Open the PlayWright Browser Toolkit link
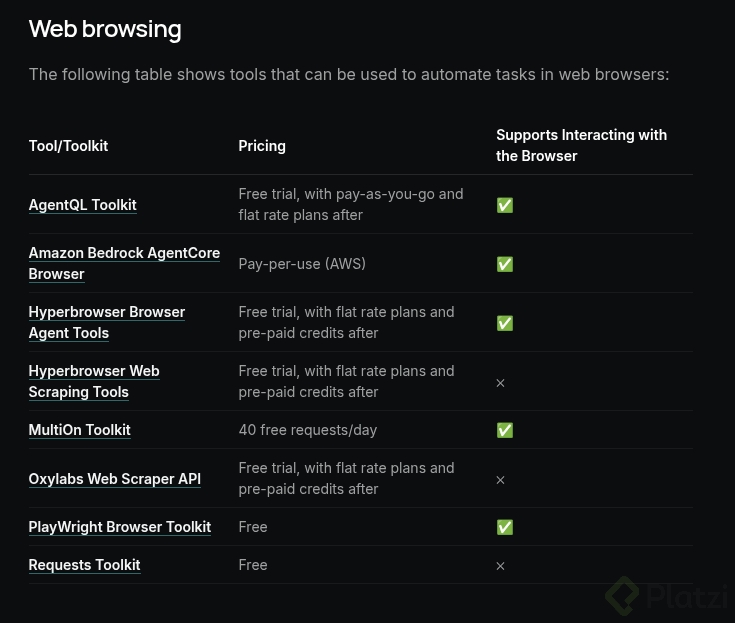 pos(119,527)
